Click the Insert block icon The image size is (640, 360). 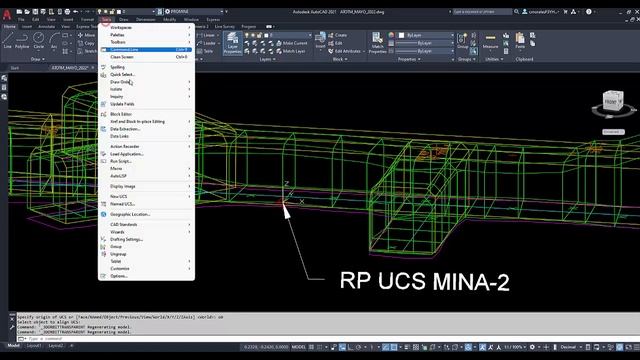pyautogui.click(x=320, y=41)
